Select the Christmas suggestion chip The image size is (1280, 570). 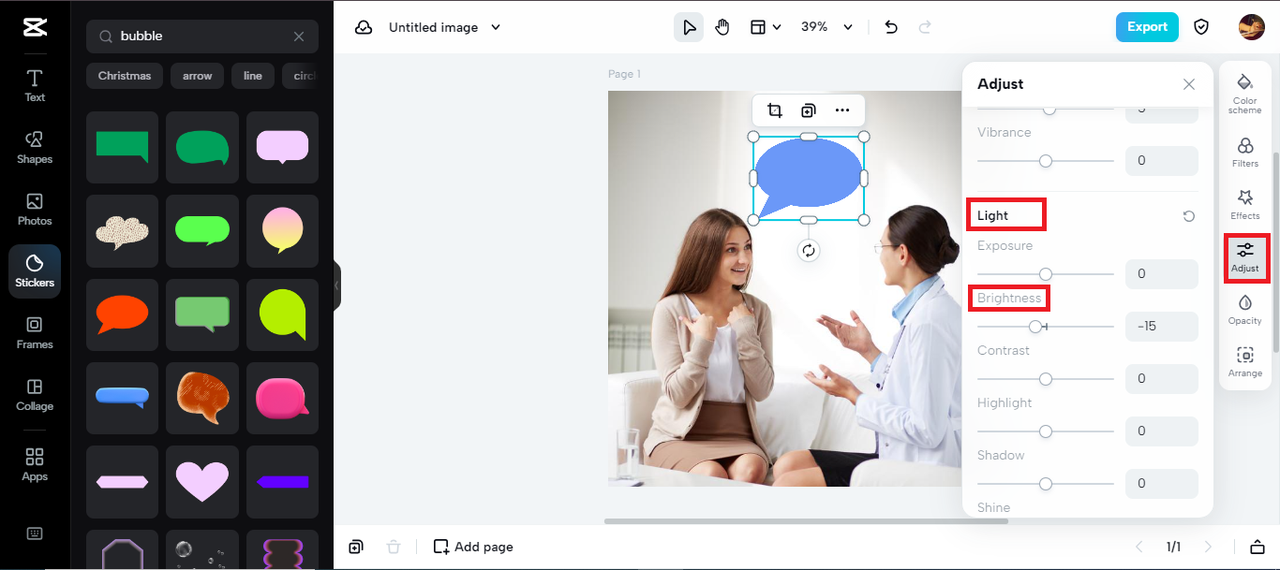coord(125,76)
